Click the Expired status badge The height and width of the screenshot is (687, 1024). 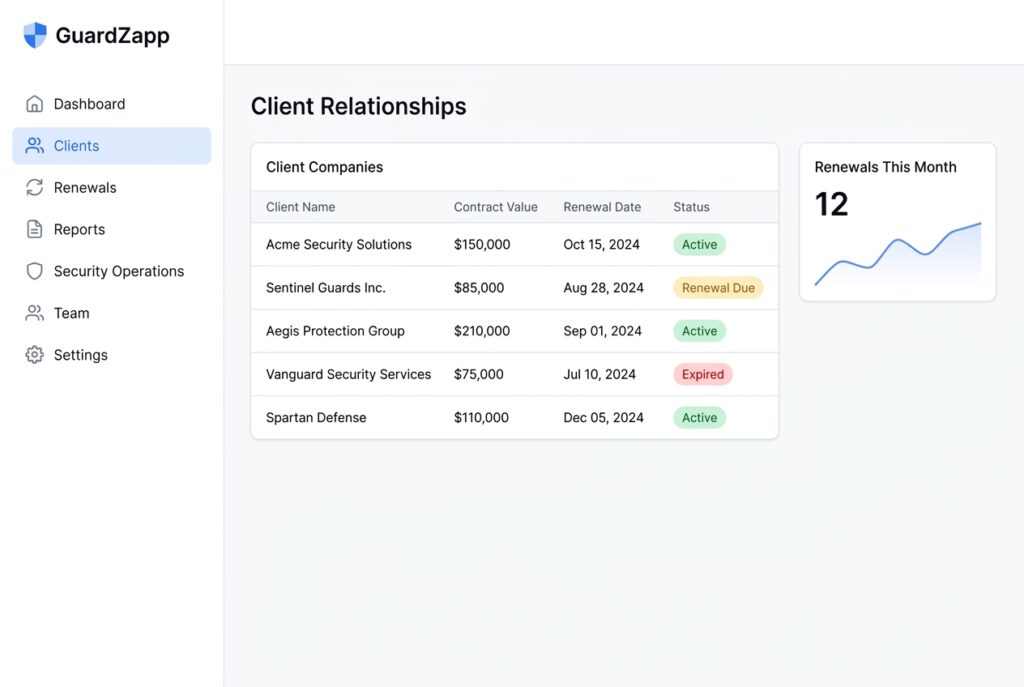[x=703, y=374]
